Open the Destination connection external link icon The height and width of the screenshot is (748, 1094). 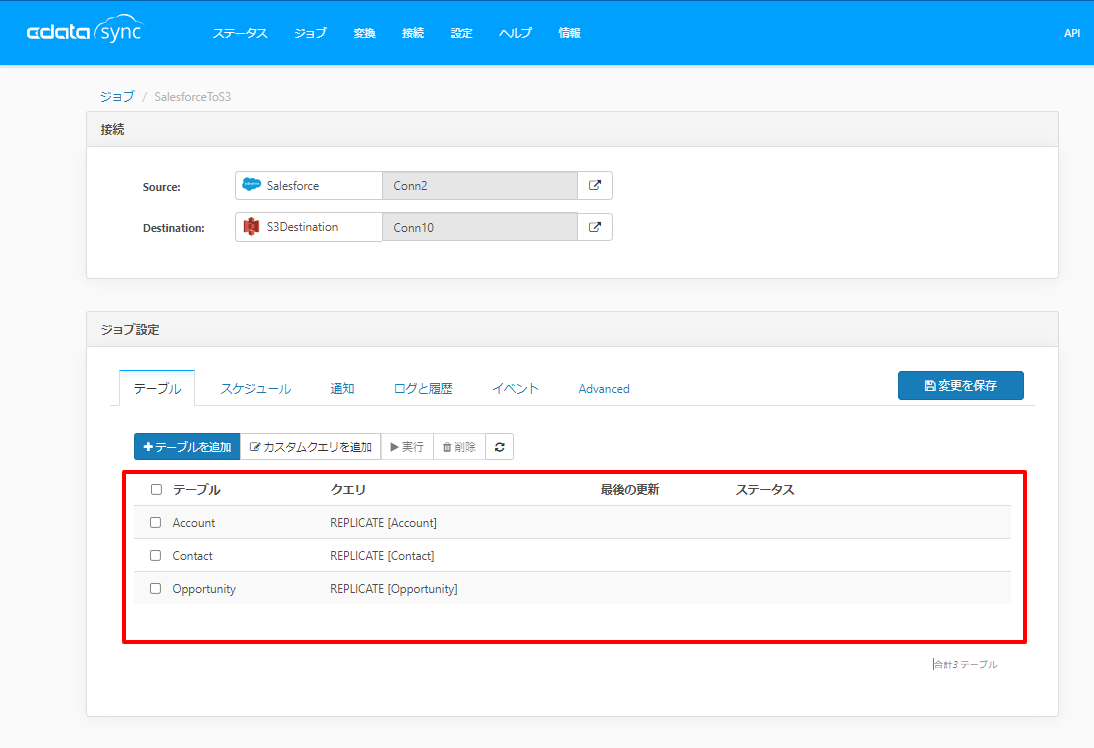click(x=595, y=227)
